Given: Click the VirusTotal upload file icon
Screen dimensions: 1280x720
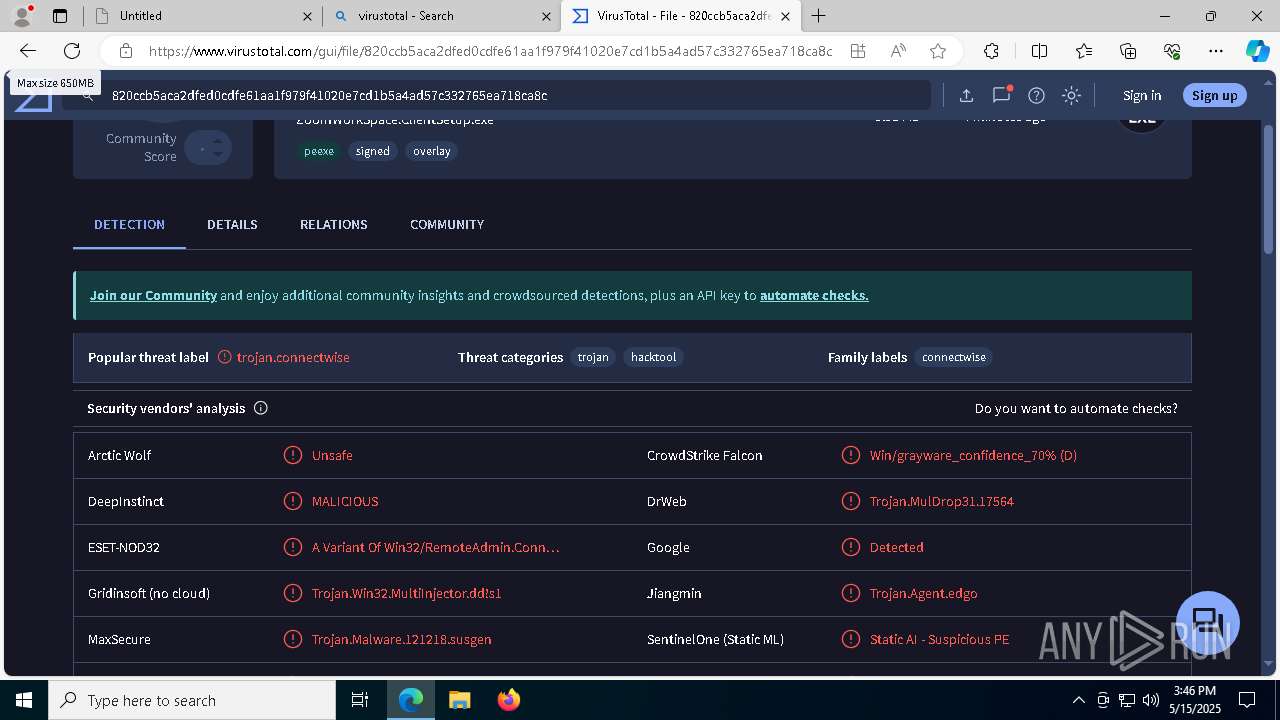Looking at the screenshot, I should (x=966, y=95).
